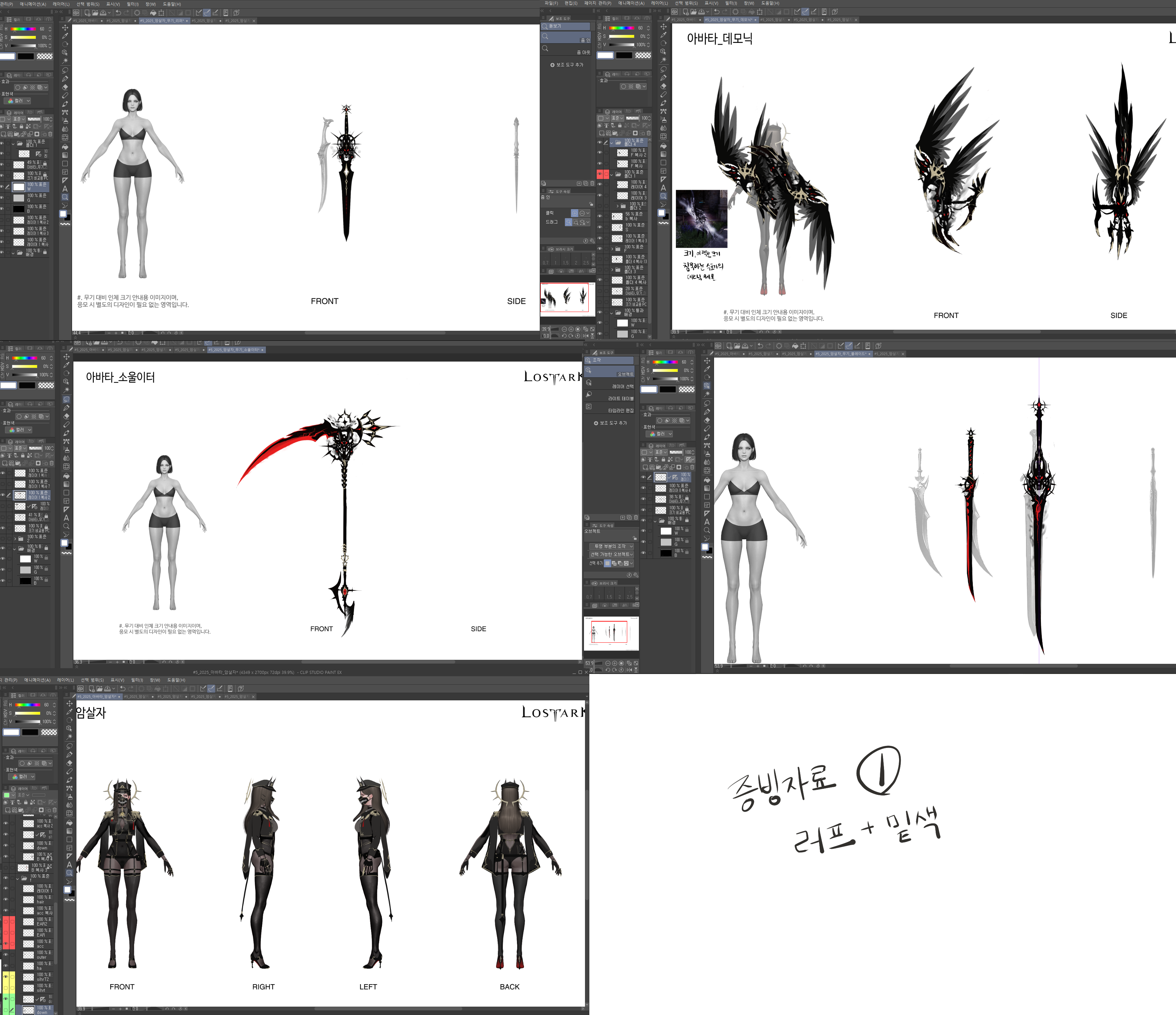
Task: Click Lock layer icon in 블레이드 window
Action: [664, 459]
